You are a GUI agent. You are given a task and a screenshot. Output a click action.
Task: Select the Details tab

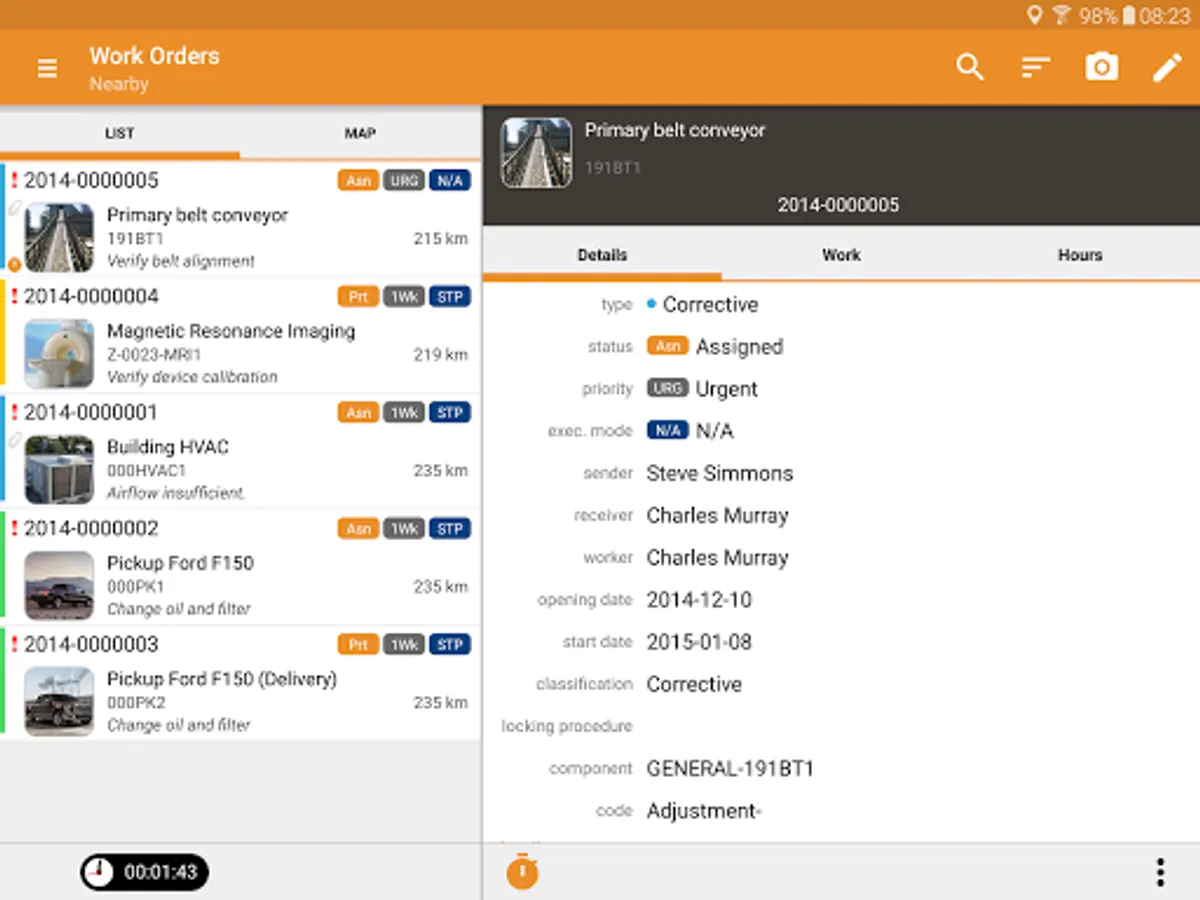[602, 255]
